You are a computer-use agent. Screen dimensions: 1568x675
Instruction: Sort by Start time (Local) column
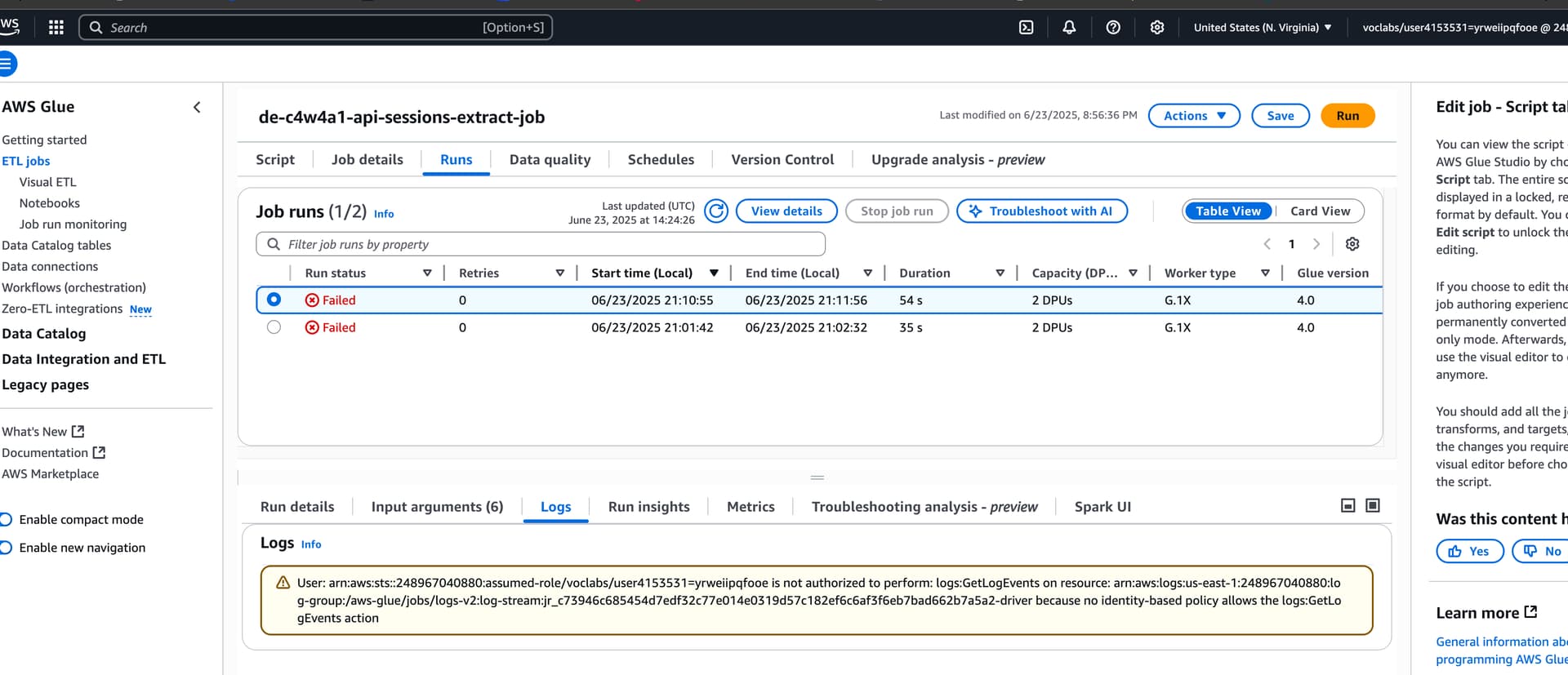coord(714,273)
